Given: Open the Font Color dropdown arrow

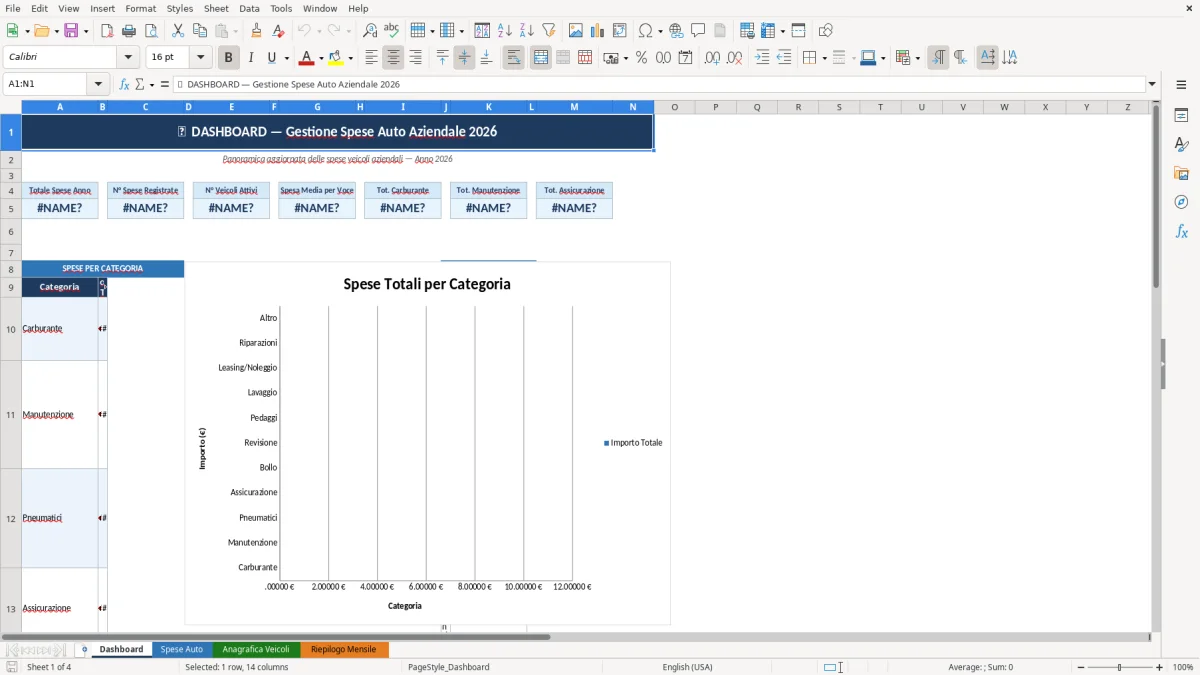Looking at the screenshot, I should click(x=320, y=58).
